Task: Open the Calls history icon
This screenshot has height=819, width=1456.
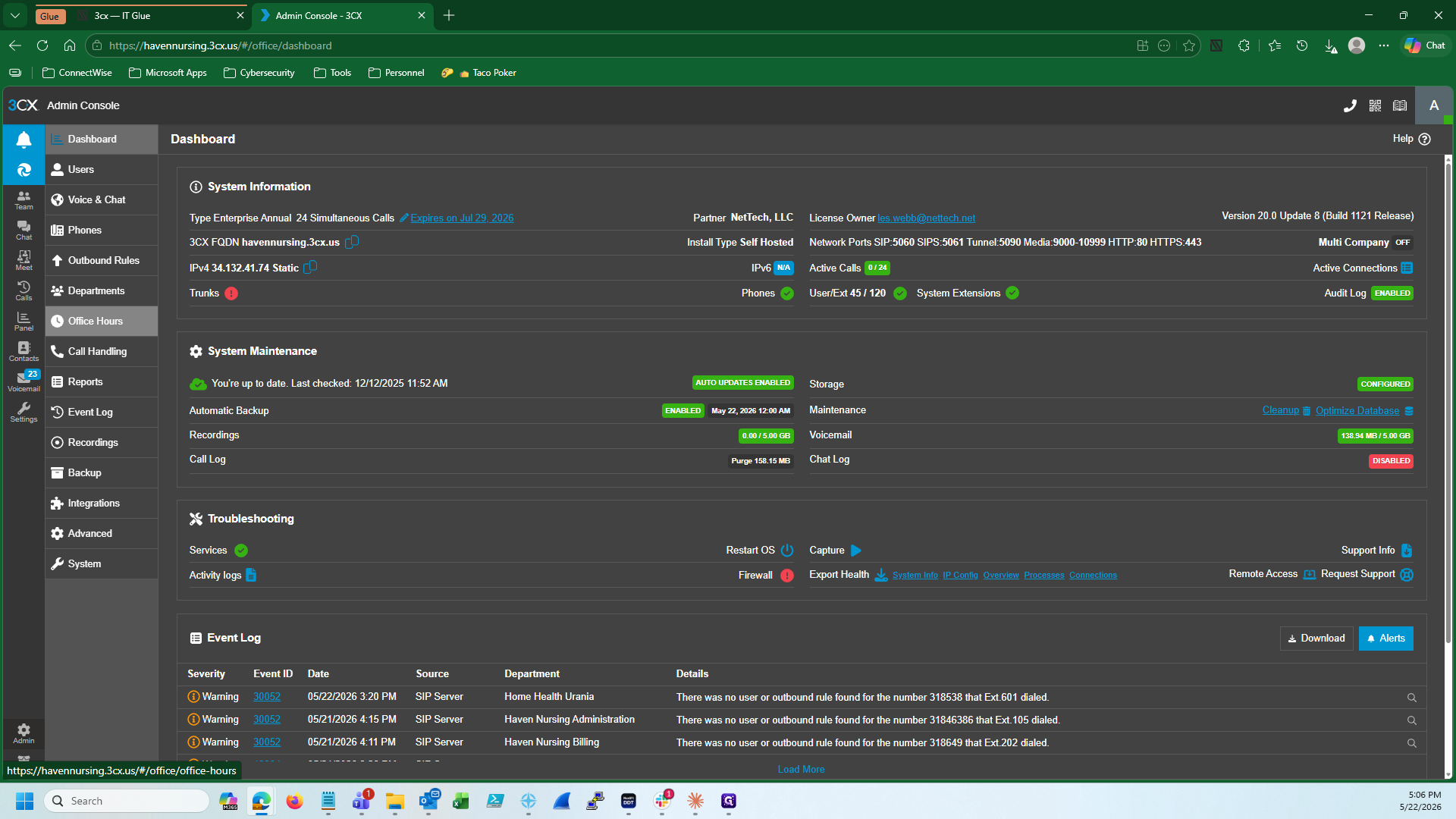Action: tap(24, 291)
